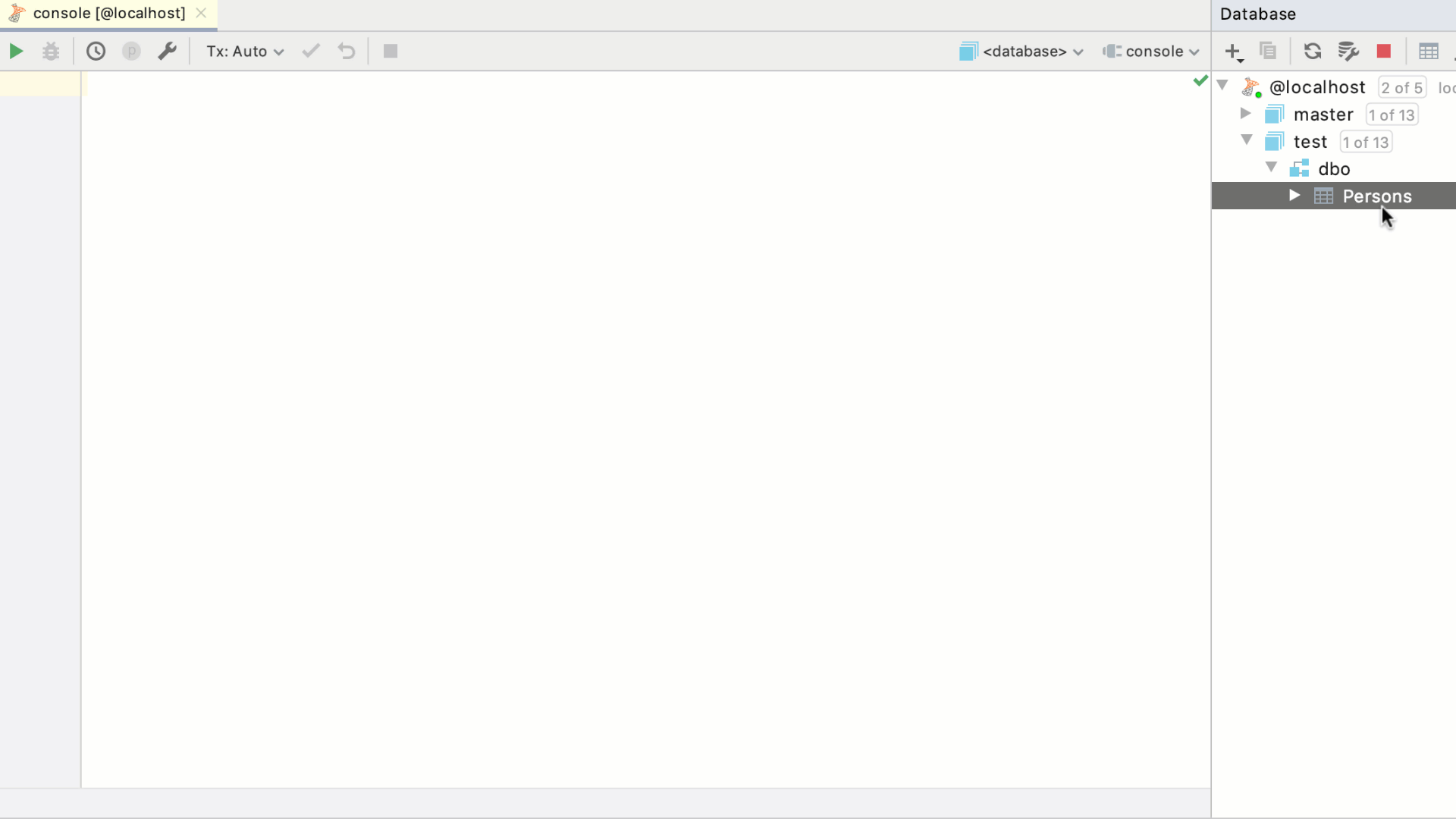Toggle the Bookmark/Pin query icon
This screenshot has width=1456, height=819.
coord(131,51)
